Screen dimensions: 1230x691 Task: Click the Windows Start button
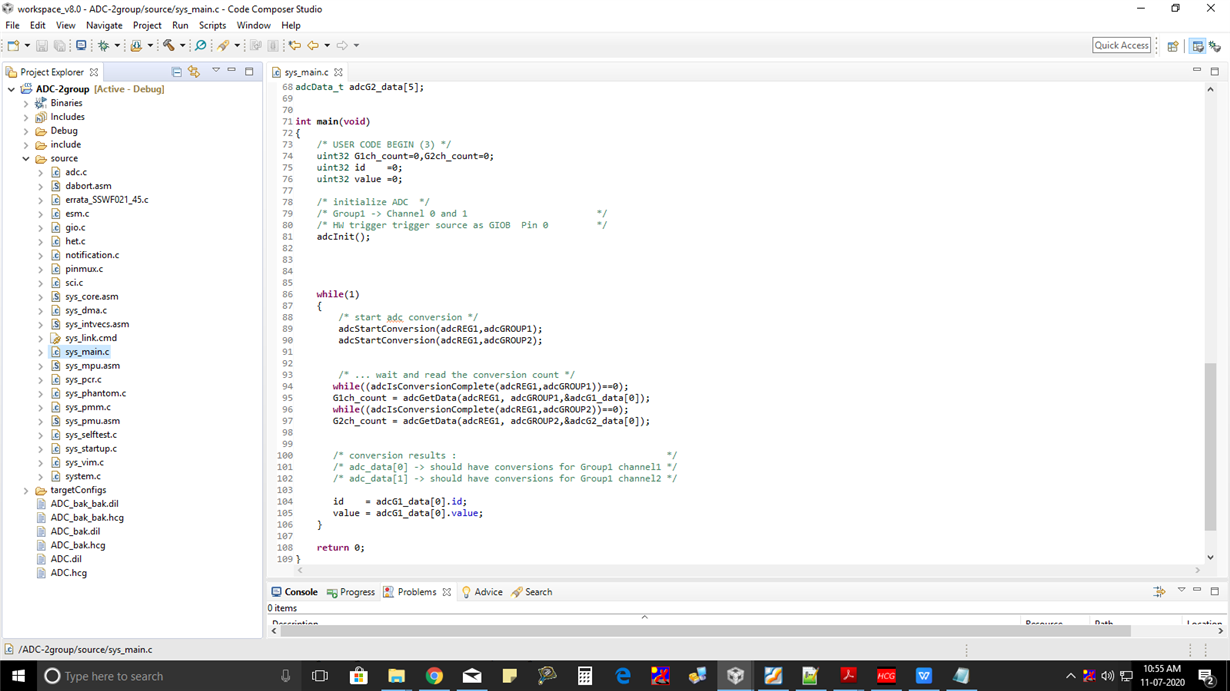(18, 676)
